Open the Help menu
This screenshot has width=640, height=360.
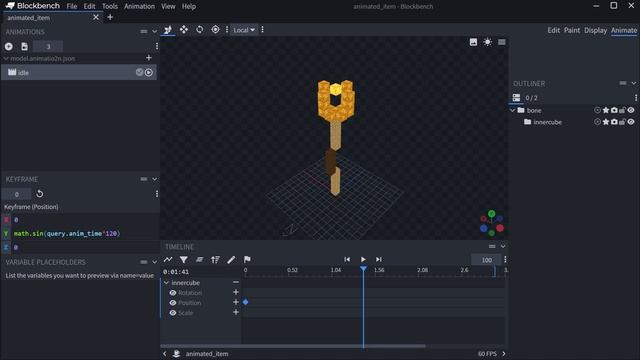click(x=189, y=7)
